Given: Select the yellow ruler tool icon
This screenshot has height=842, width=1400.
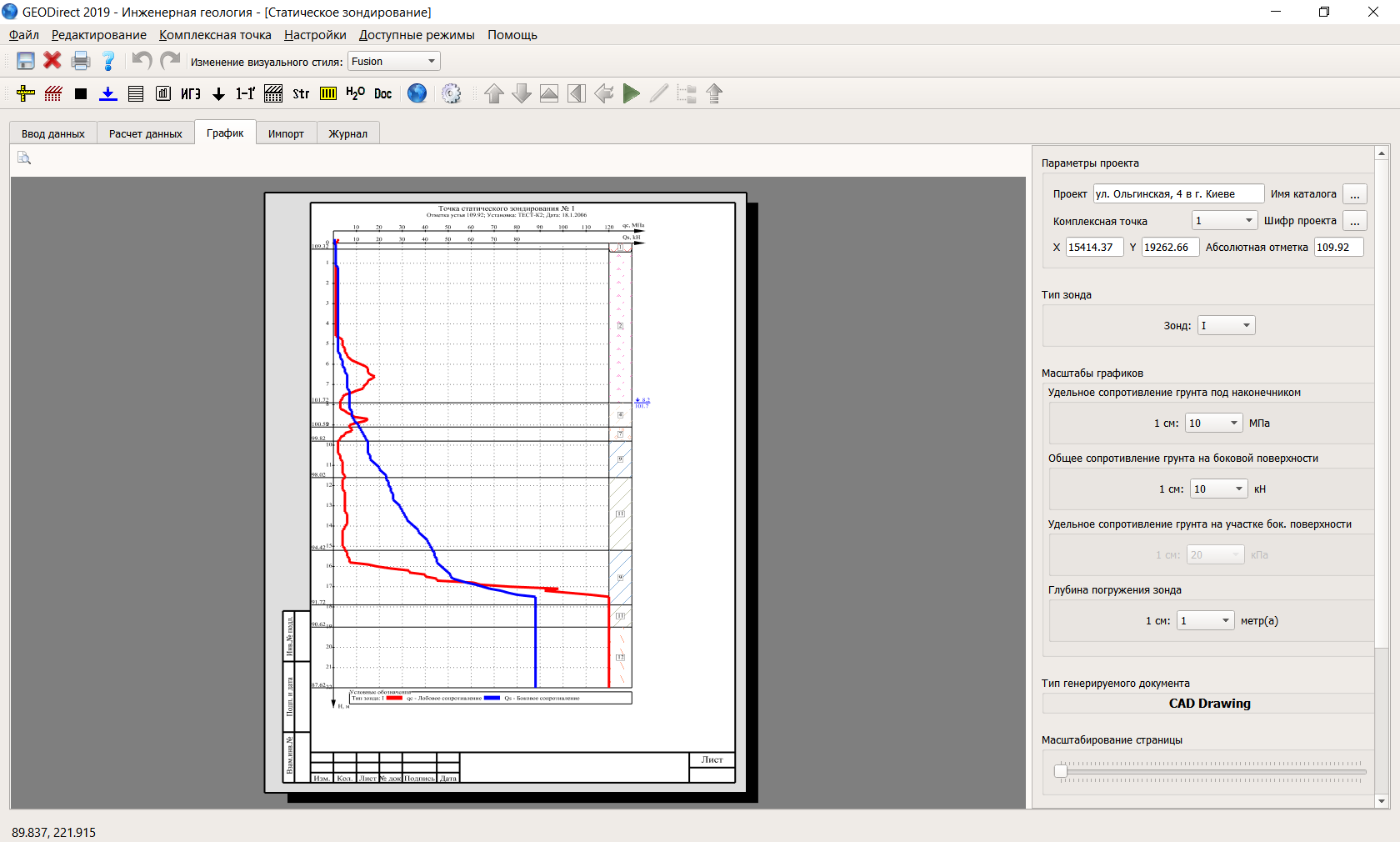Looking at the screenshot, I should pyautogui.click(x=26, y=93).
